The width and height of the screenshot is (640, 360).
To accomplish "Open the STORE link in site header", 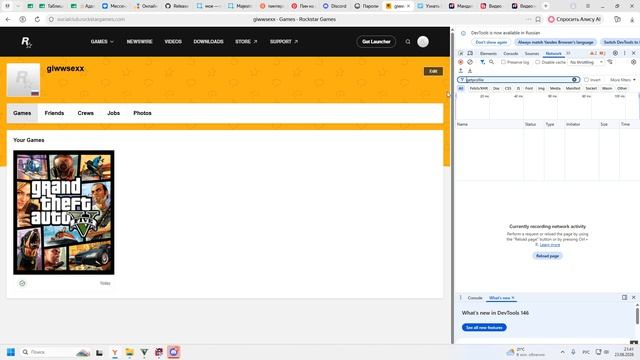I will [x=246, y=42].
